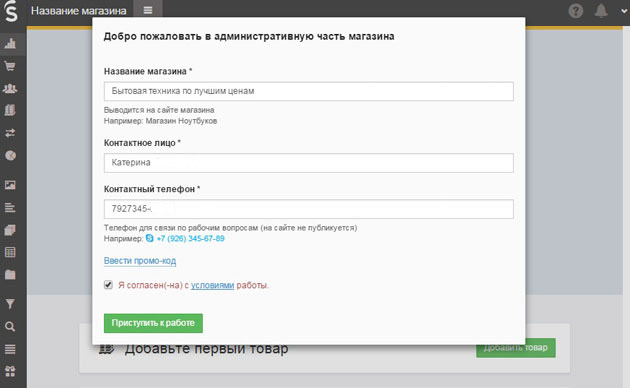
Task: Open the search magnifier sidebar icon
Action: point(10,327)
